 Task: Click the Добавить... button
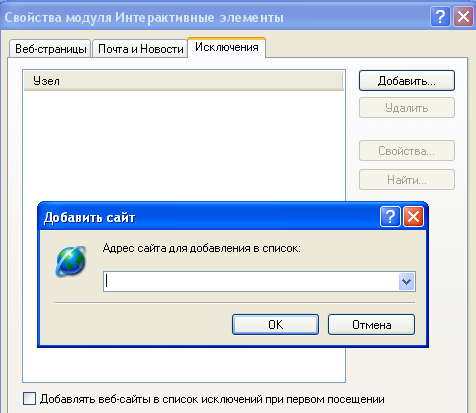pyautogui.click(x=407, y=81)
